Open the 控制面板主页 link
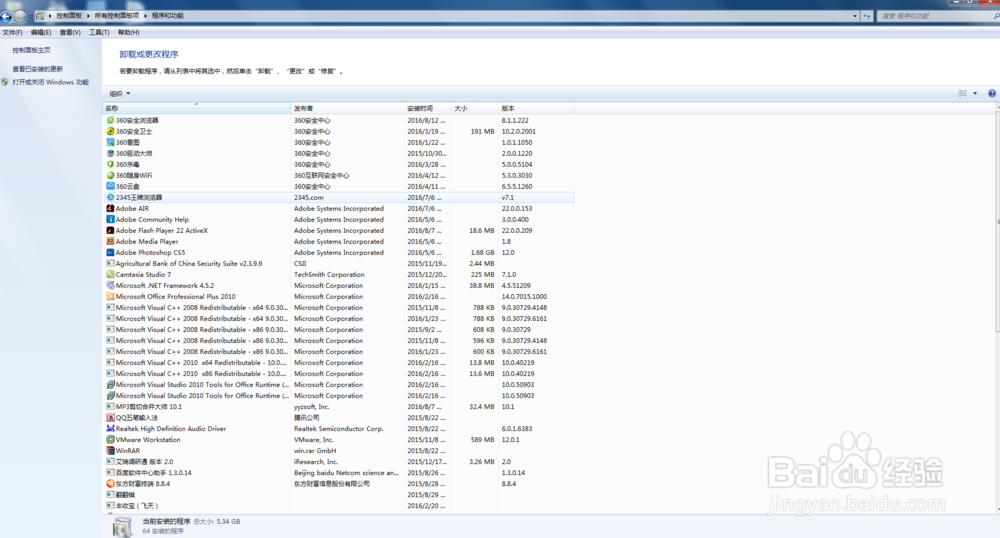This screenshot has width=1000, height=538. coord(31,50)
